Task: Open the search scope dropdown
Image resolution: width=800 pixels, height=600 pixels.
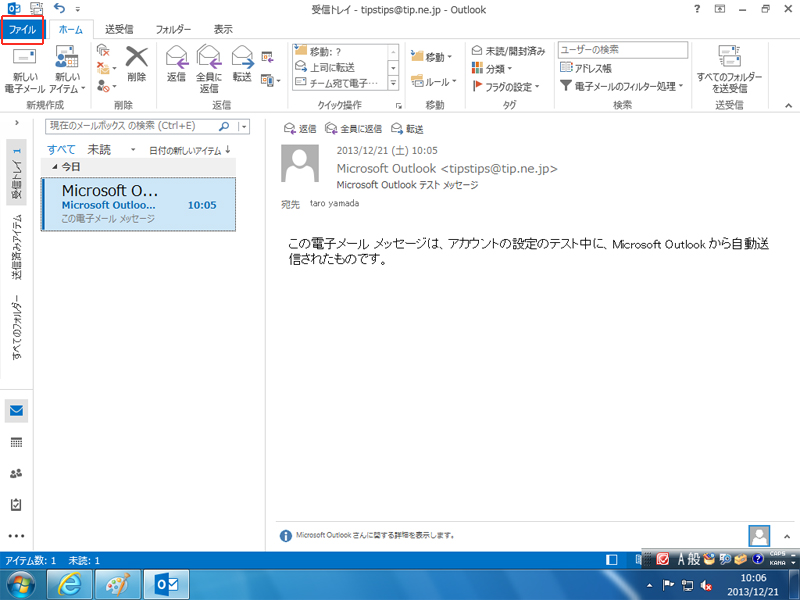Action: tap(244, 127)
